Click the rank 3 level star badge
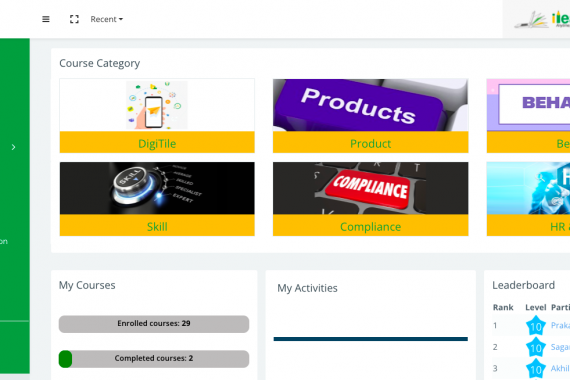This screenshot has height=380, width=570. coord(536,369)
